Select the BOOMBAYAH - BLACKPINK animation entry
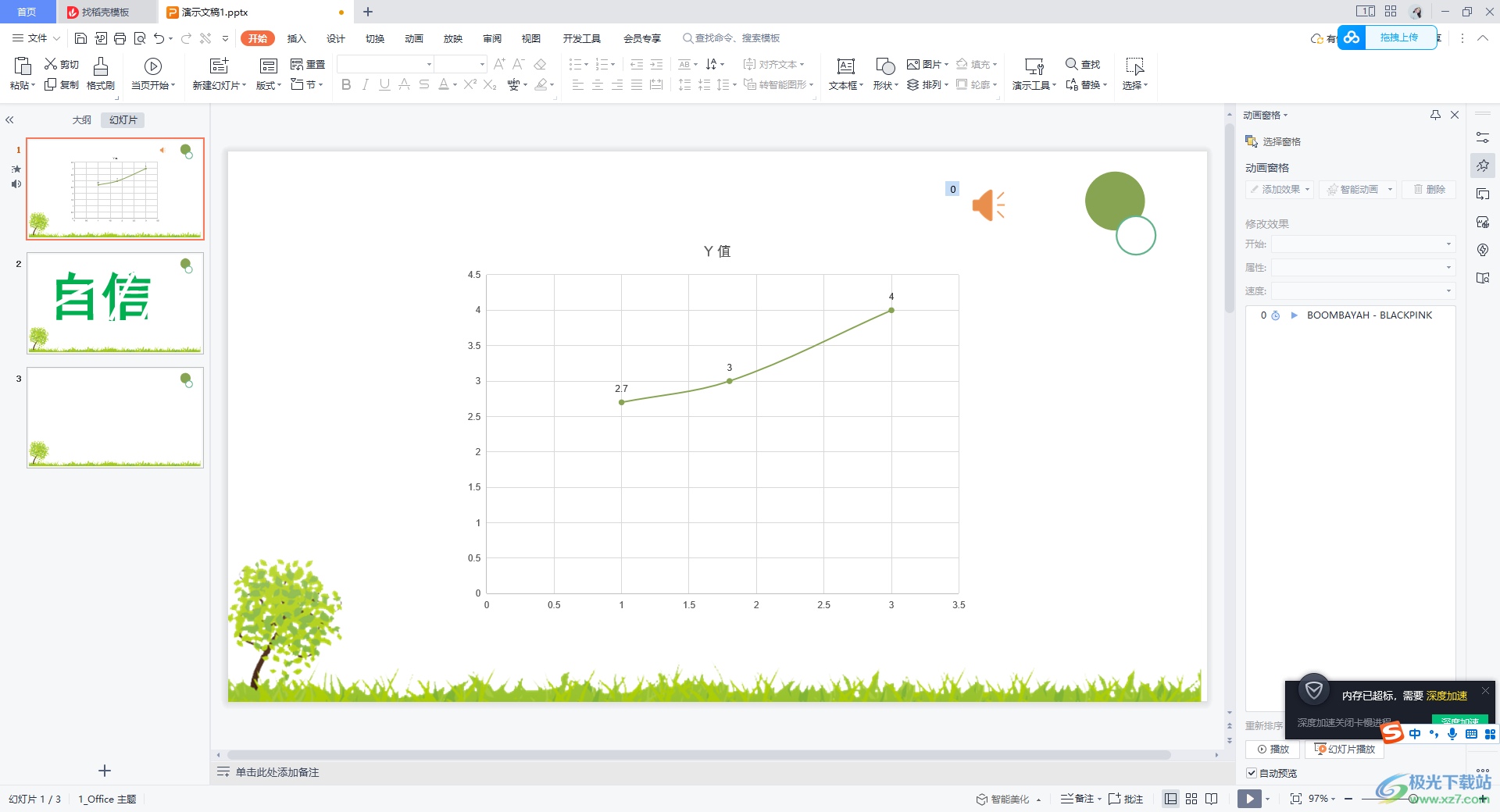This screenshot has width=1500, height=812. (1350, 315)
